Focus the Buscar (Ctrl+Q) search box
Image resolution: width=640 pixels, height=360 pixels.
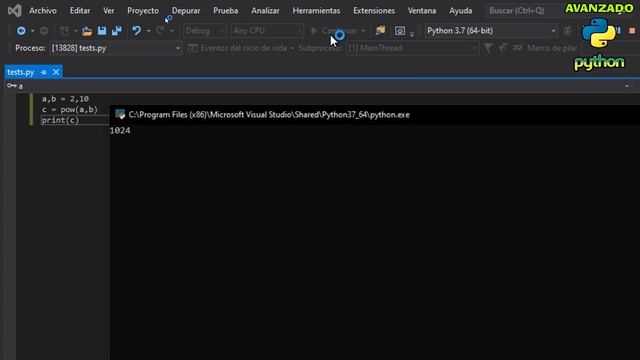click(x=524, y=11)
